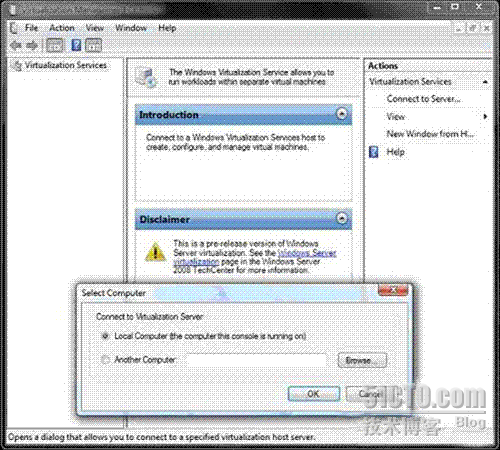
Task: Expand the View submenu arrow in Actions
Action: [x=485, y=116]
